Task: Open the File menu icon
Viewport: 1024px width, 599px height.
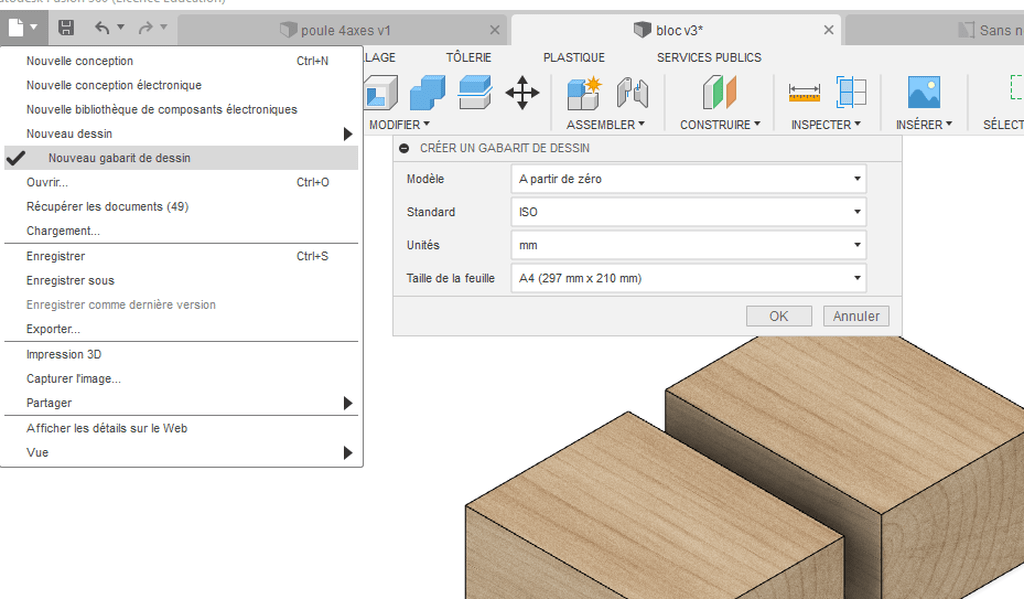Action: [x=22, y=27]
